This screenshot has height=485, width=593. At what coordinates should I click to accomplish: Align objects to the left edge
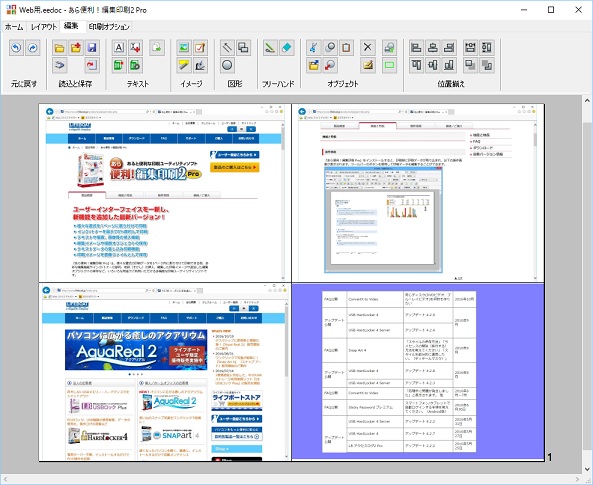(x=416, y=48)
